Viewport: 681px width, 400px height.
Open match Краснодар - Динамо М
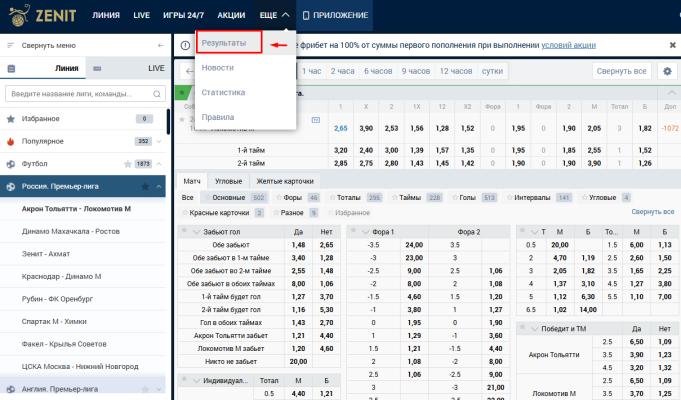[61, 277]
